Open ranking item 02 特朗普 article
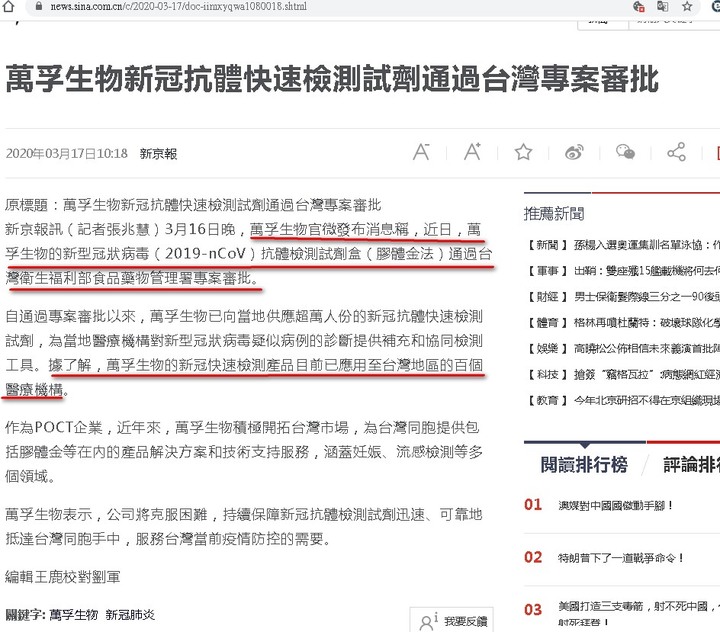 621,558
